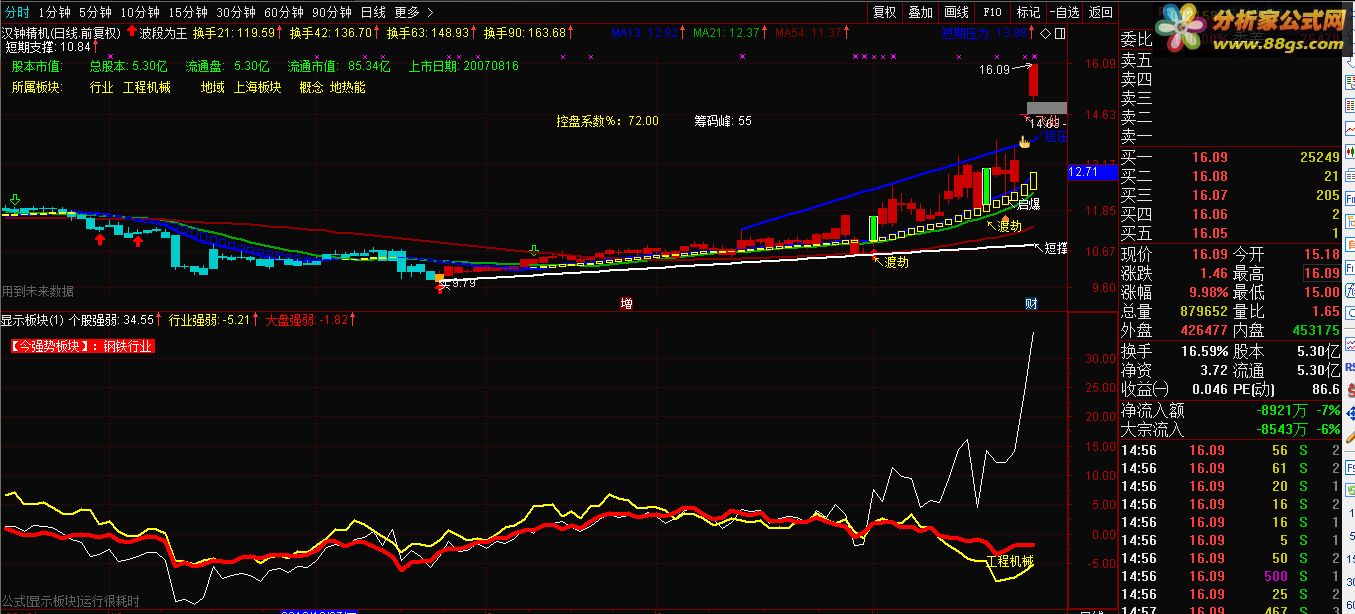Image resolution: width=1355 pixels, height=614 pixels.
Task: Click the 显示板块(1) sub-indicator title
Action: point(33,321)
